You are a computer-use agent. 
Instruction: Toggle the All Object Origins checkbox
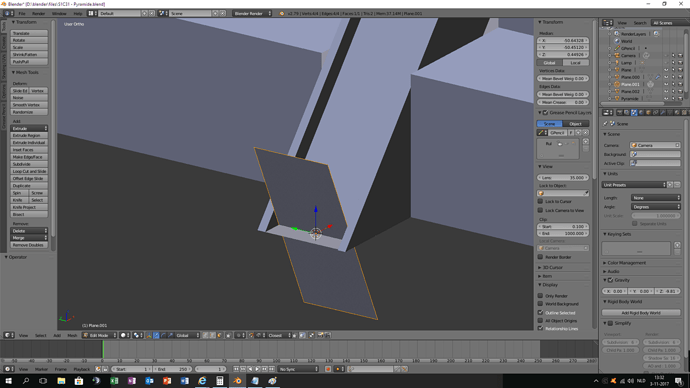point(540,320)
